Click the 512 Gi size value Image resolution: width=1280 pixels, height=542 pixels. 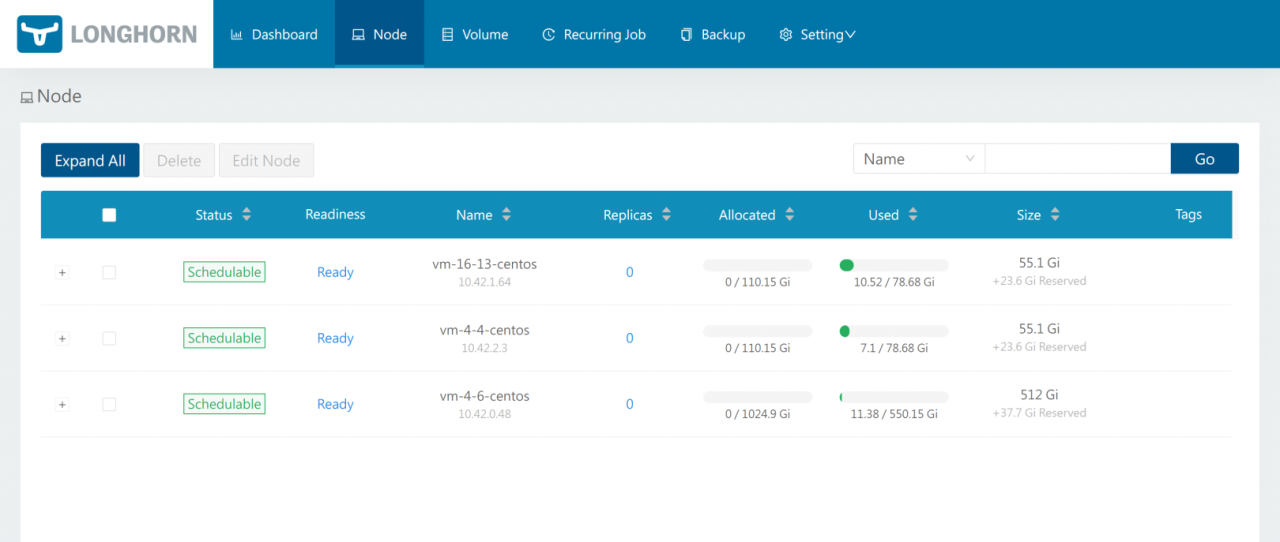coord(1039,395)
